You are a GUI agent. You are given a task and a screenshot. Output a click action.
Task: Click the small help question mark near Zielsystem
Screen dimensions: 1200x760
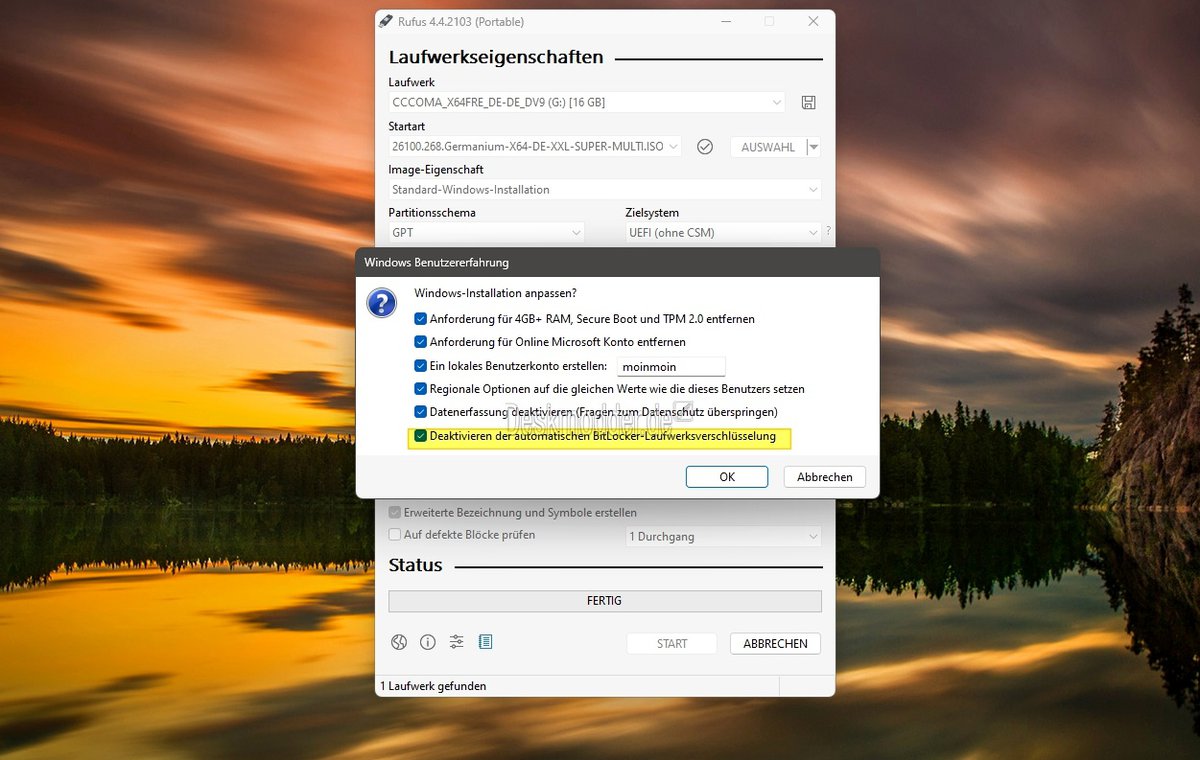coord(828,231)
